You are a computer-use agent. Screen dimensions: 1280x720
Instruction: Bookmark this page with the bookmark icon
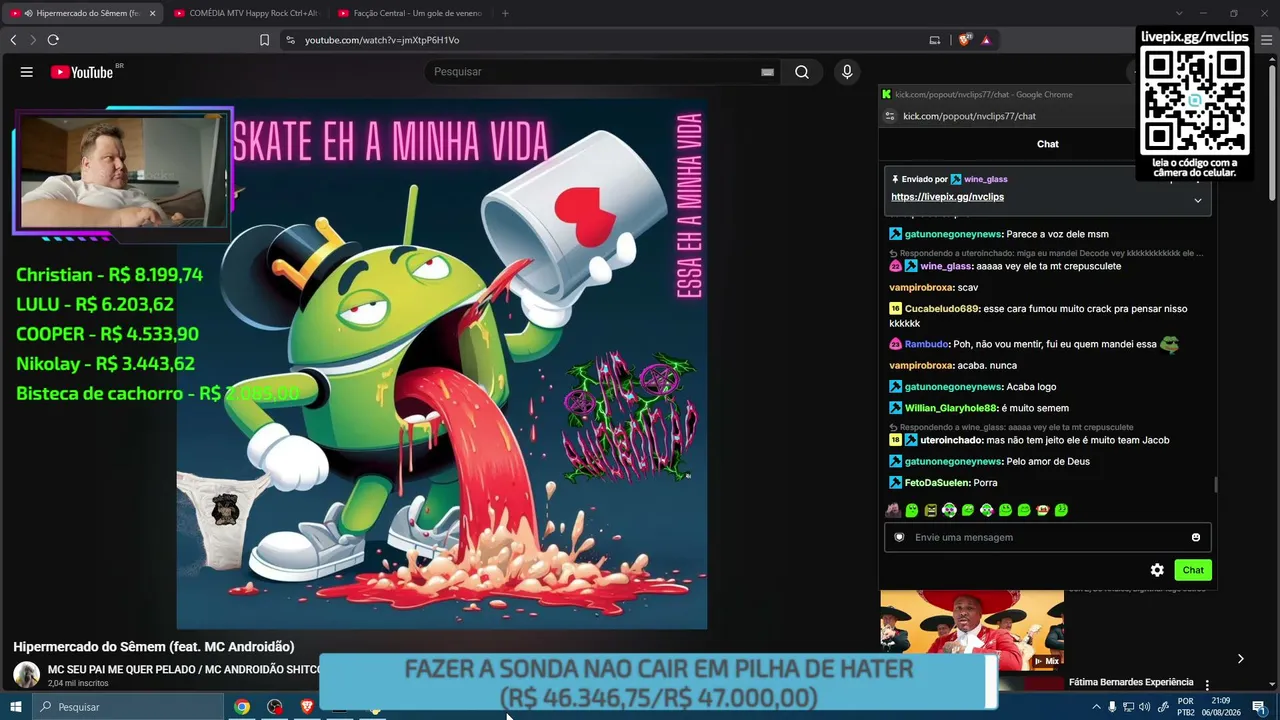coord(264,40)
